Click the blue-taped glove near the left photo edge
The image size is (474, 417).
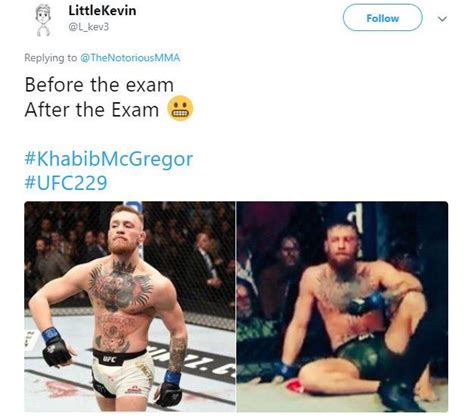click(56, 347)
